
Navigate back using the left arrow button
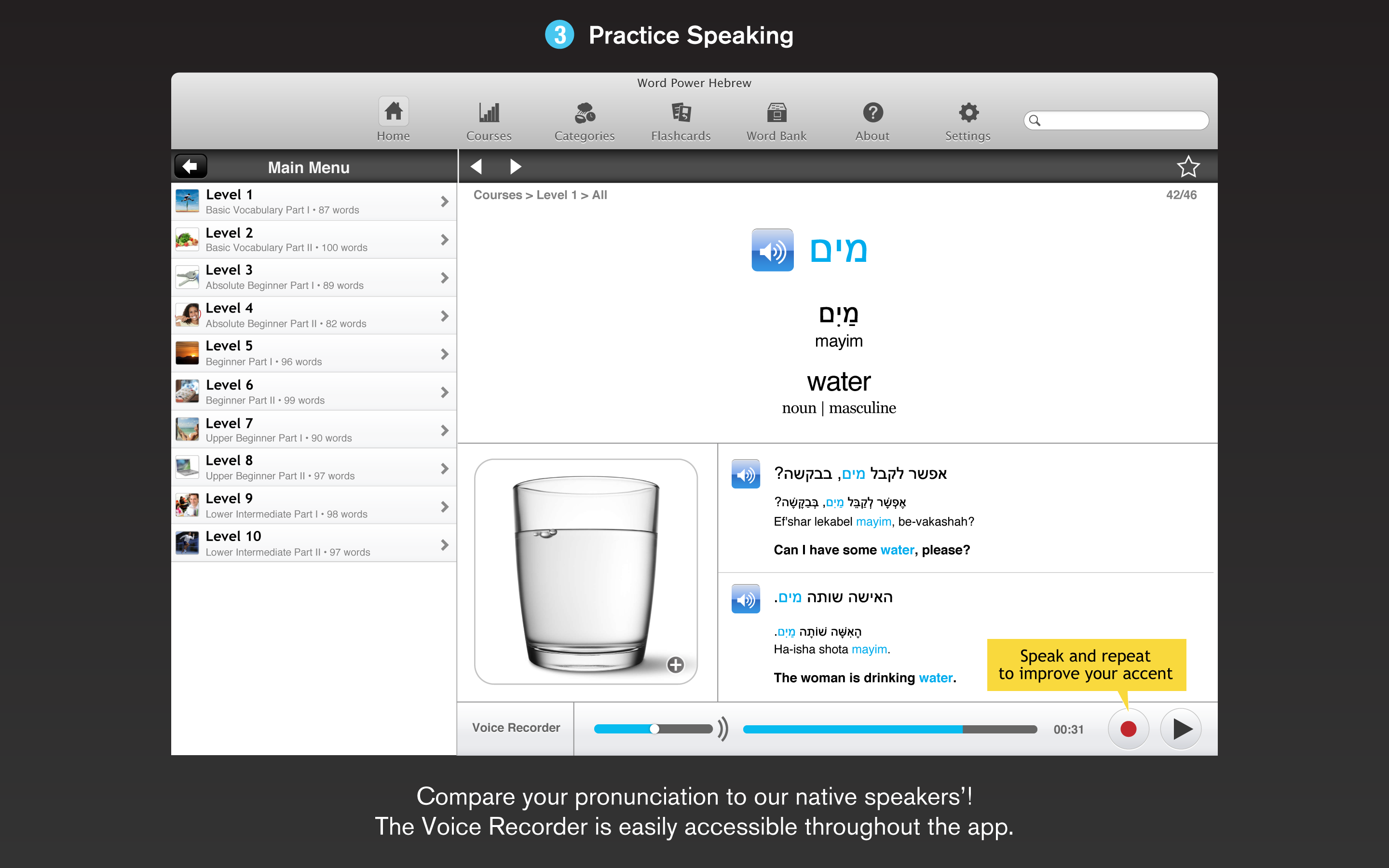click(x=191, y=167)
